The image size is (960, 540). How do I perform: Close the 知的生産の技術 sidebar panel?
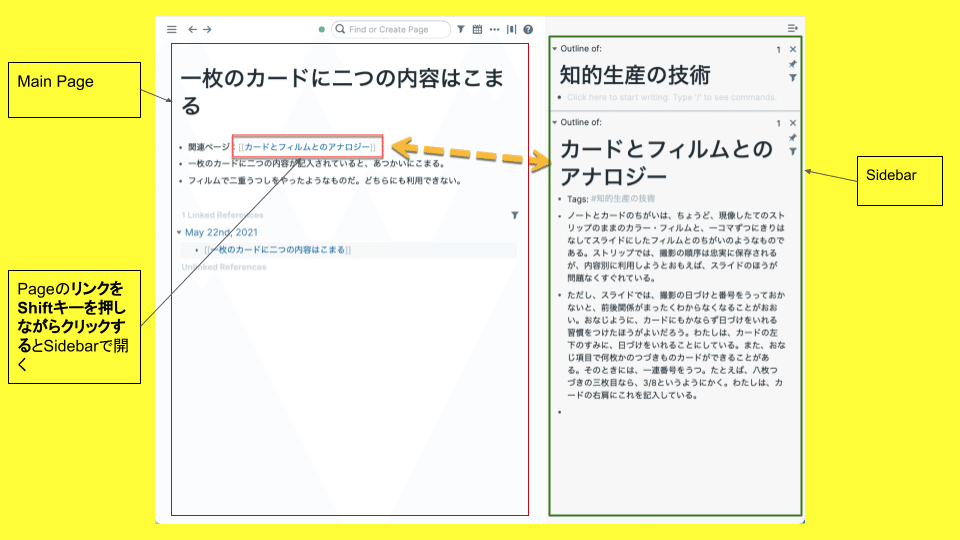[x=793, y=49]
